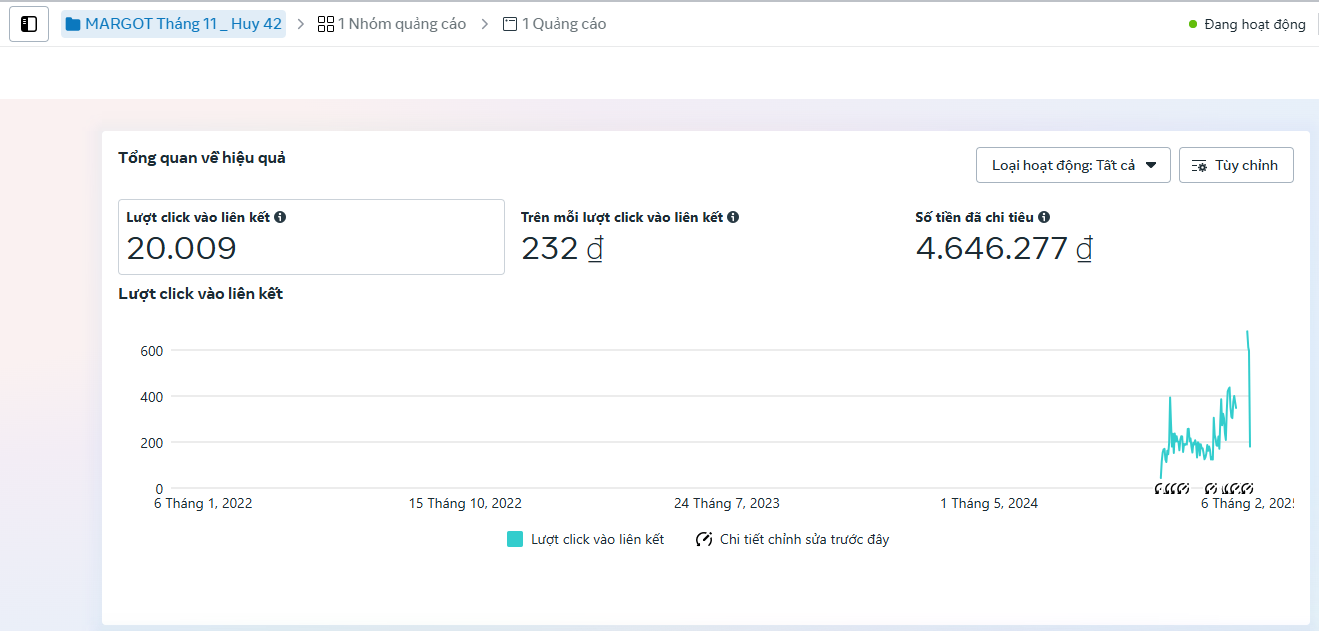The width and height of the screenshot is (1319, 631).
Task: Open info icon beside Số tiền đã chi tiêu
Action: pyautogui.click(x=1044, y=217)
